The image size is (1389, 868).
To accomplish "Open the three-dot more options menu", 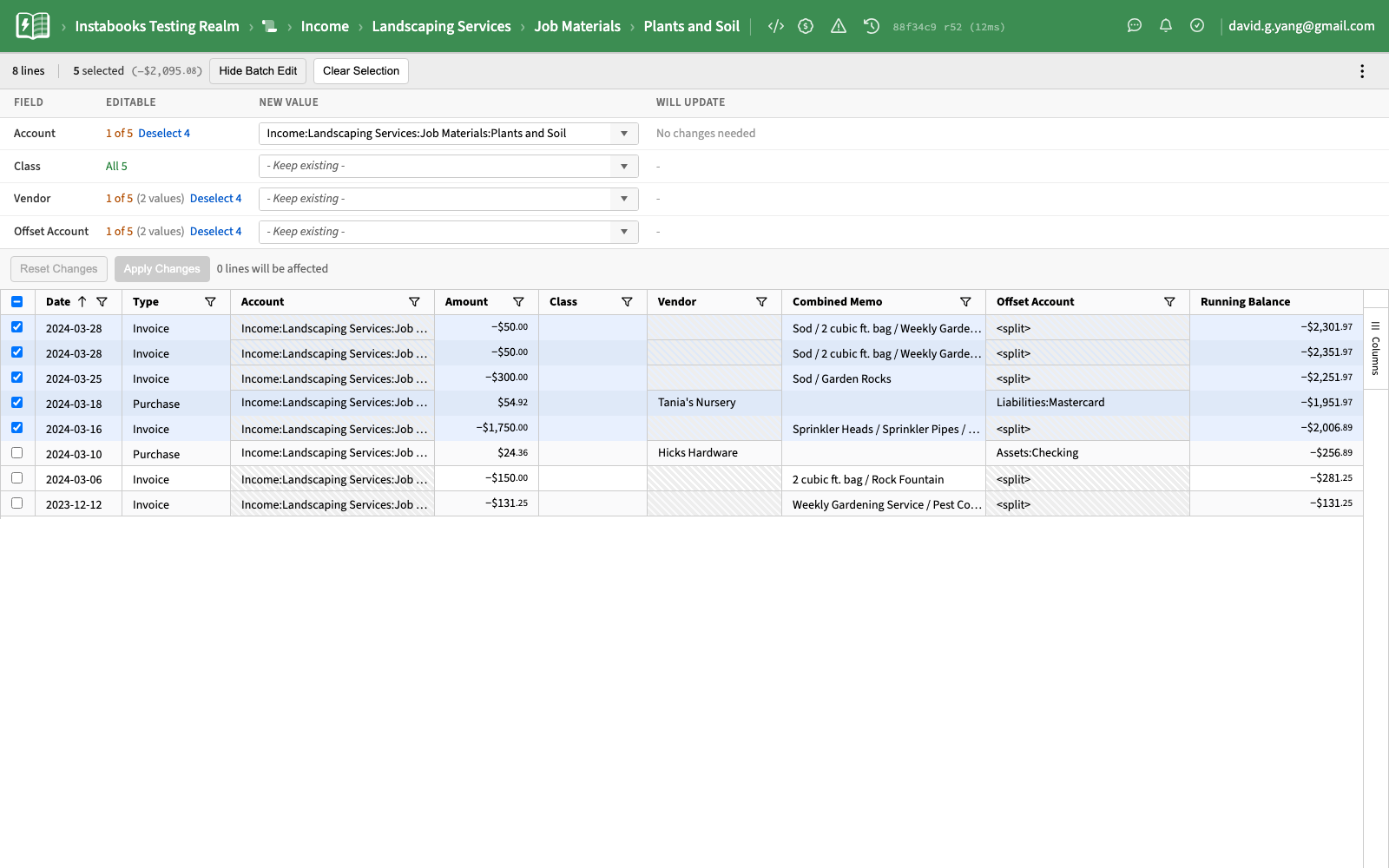I will (x=1362, y=71).
